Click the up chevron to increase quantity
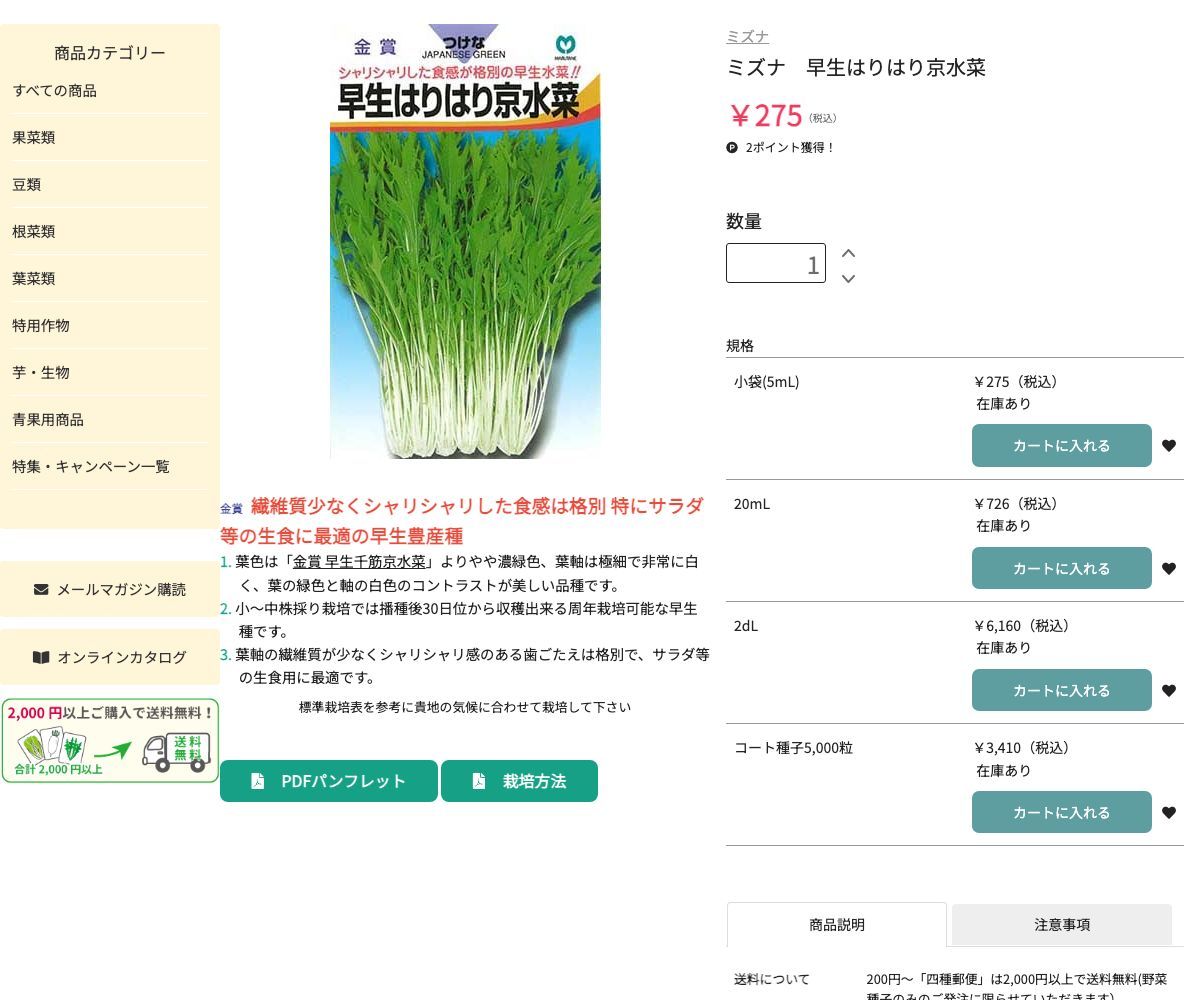The height and width of the screenshot is (1000, 1200). point(848,253)
